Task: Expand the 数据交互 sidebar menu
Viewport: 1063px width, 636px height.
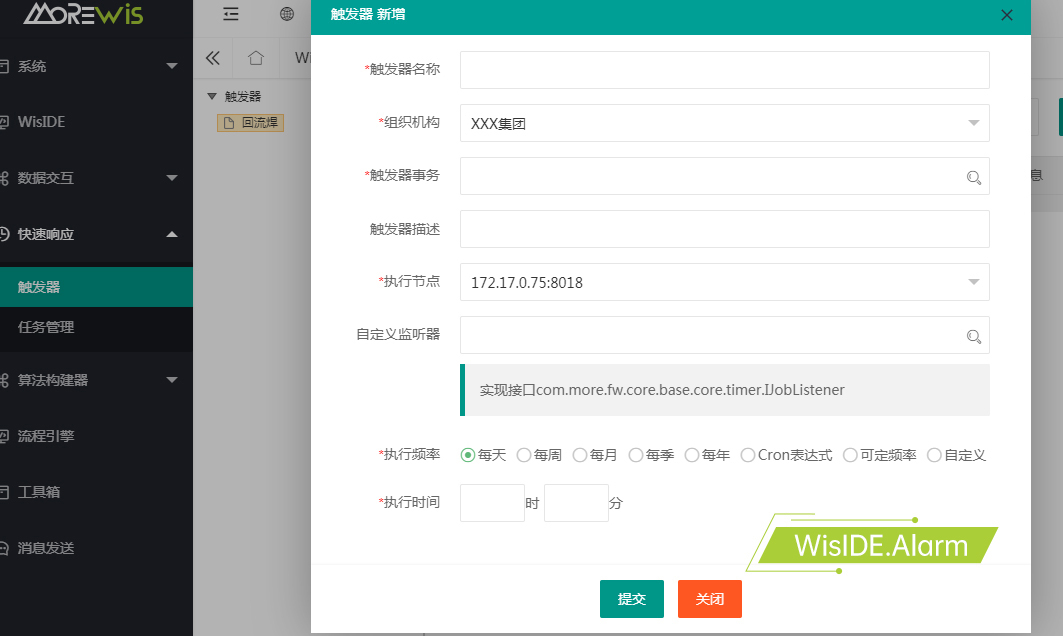Action: click(x=90, y=178)
